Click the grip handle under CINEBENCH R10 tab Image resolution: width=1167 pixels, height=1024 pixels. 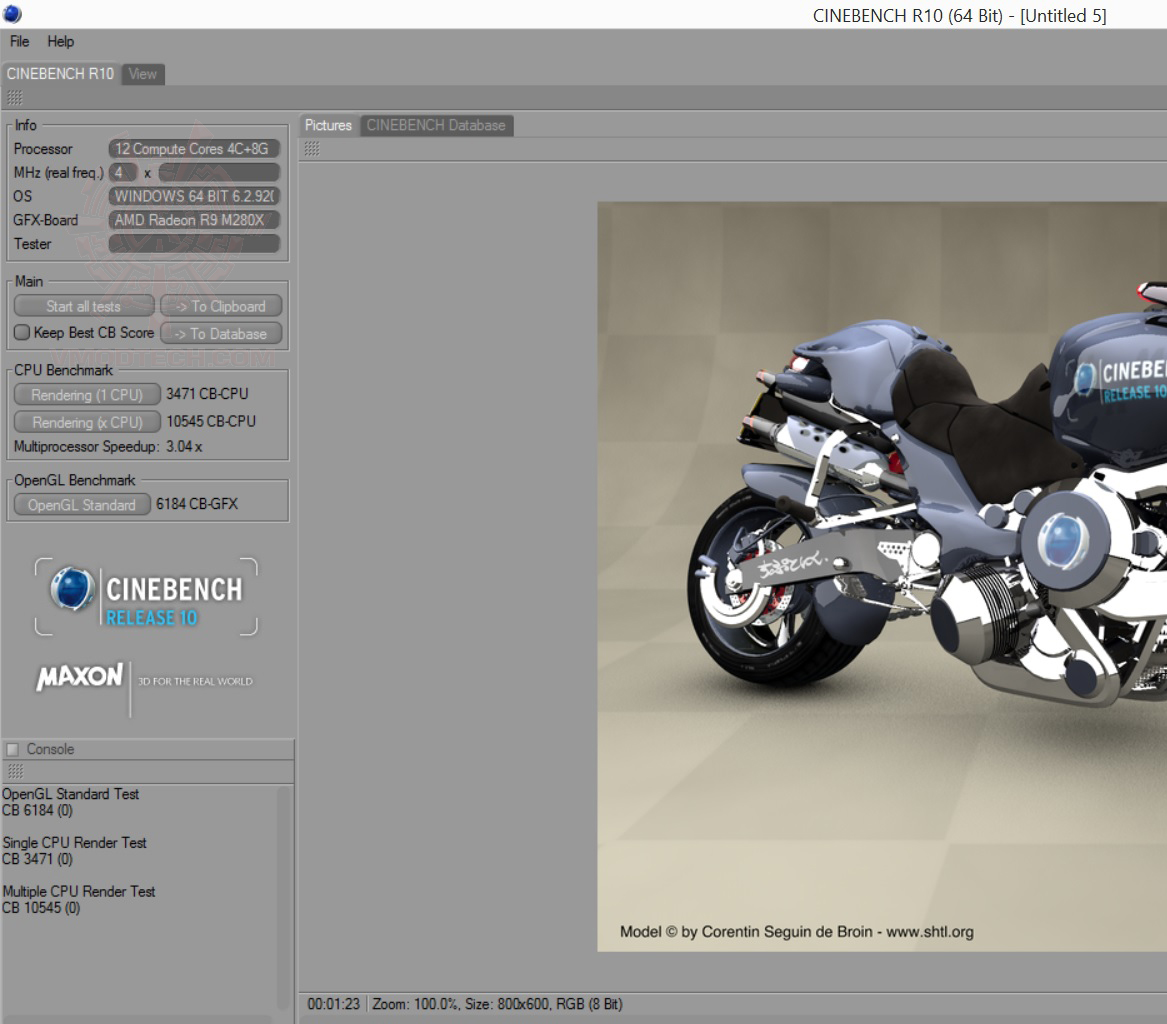pyautogui.click(x=15, y=97)
